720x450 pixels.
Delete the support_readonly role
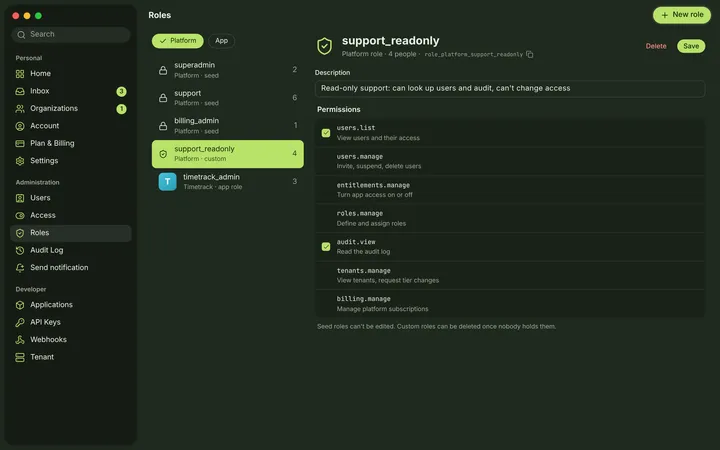656,46
